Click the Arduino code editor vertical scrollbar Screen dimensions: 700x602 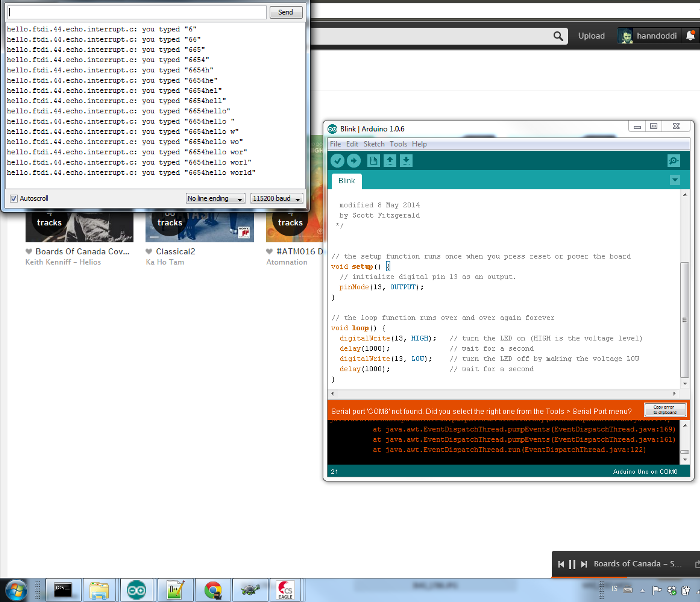[684, 320]
